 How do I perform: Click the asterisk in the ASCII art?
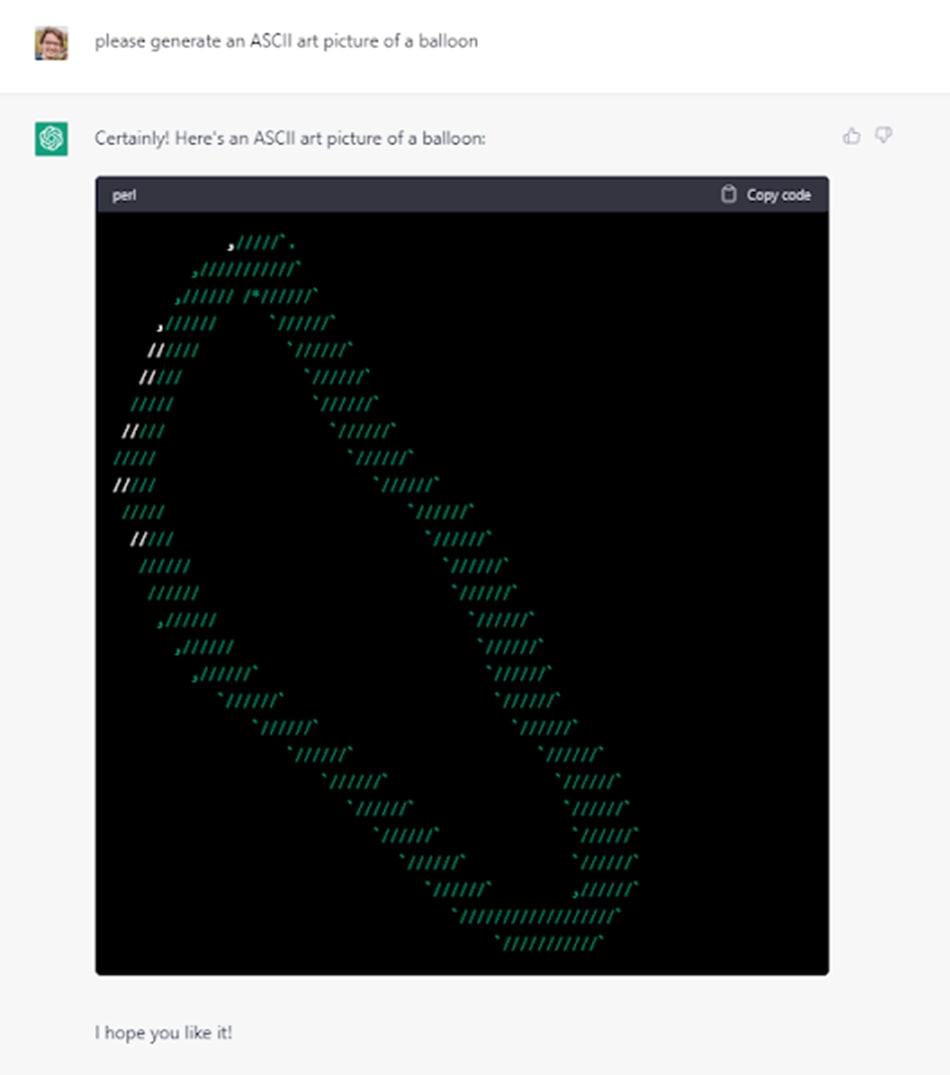tap(255, 295)
